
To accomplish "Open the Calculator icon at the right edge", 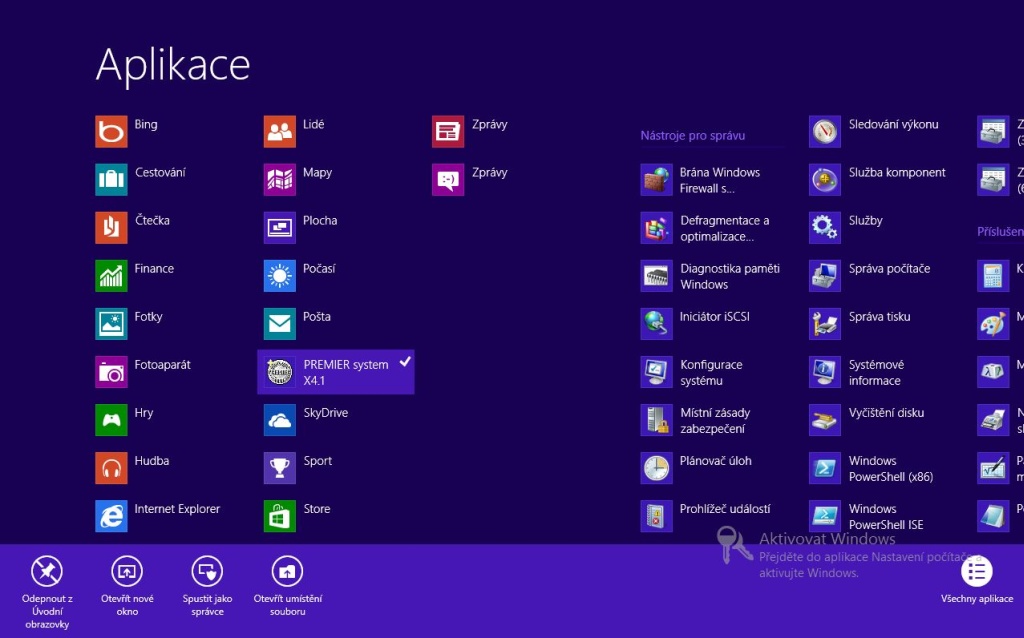I will (x=993, y=276).
